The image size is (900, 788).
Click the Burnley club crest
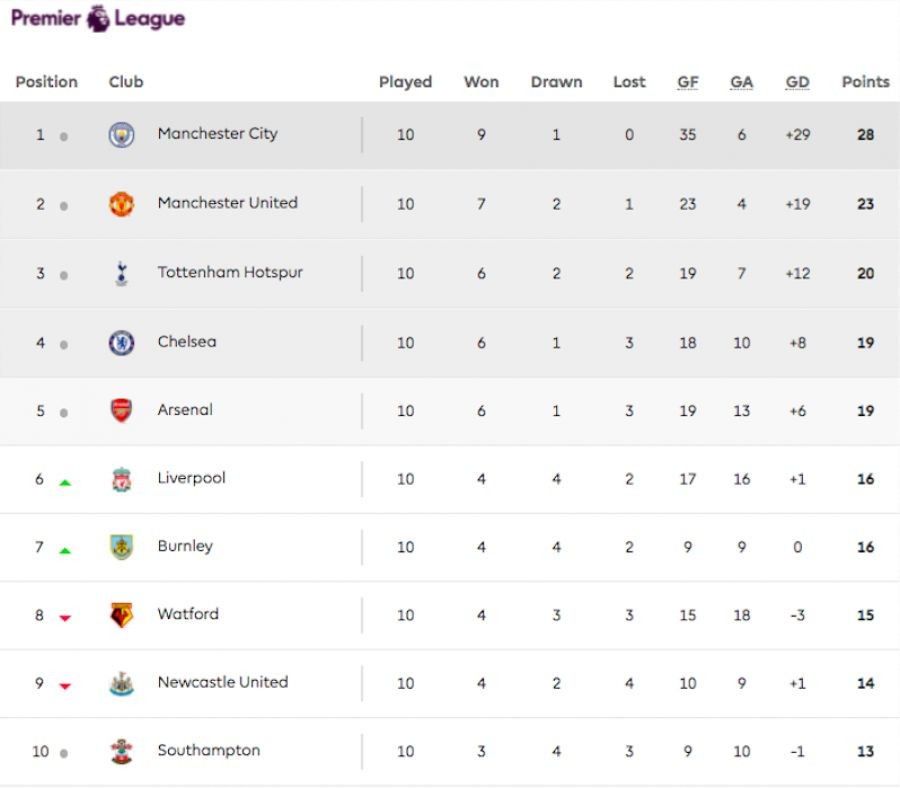click(x=121, y=547)
